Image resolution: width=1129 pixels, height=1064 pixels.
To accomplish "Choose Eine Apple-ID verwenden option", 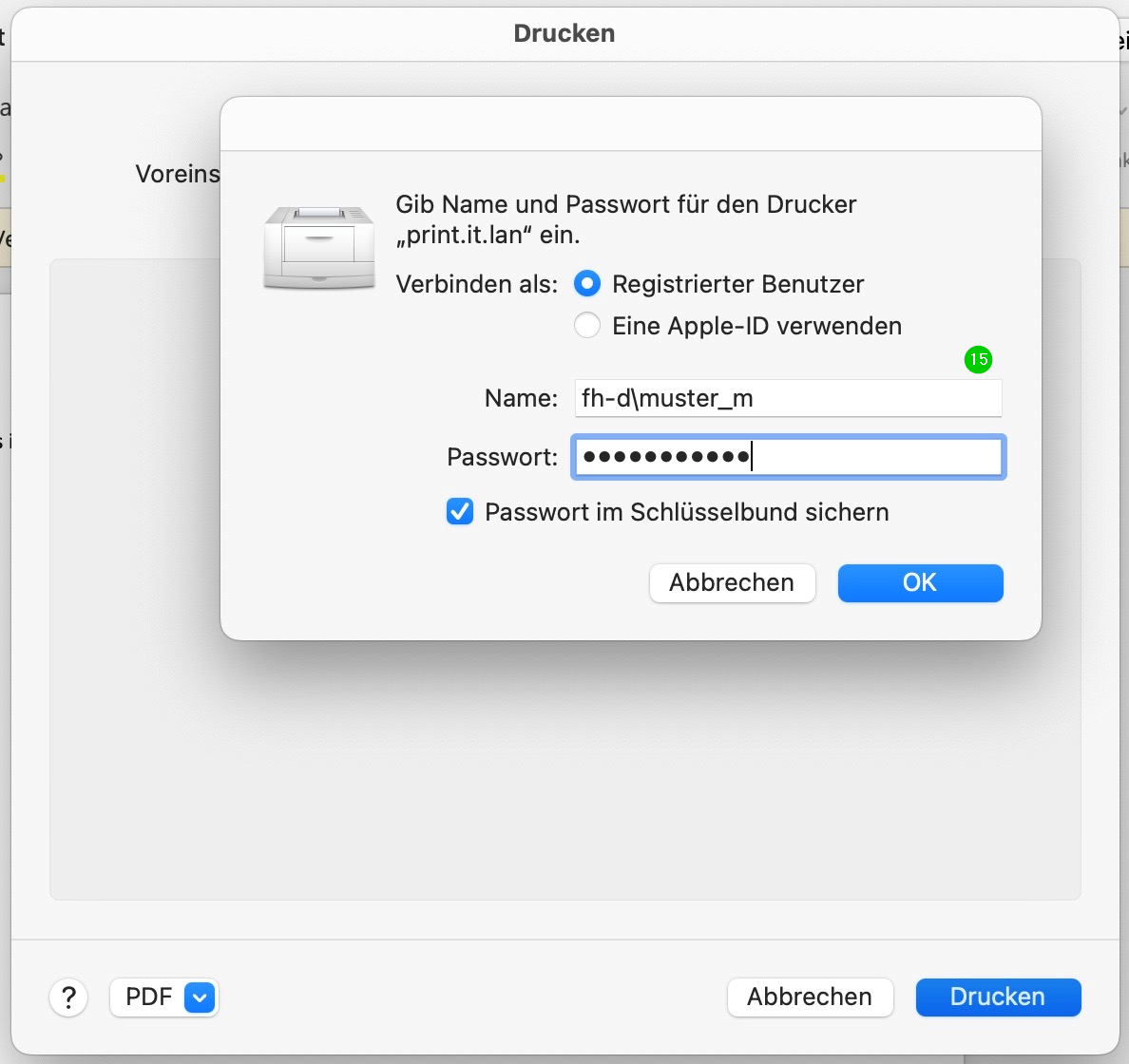I will tap(587, 326).
